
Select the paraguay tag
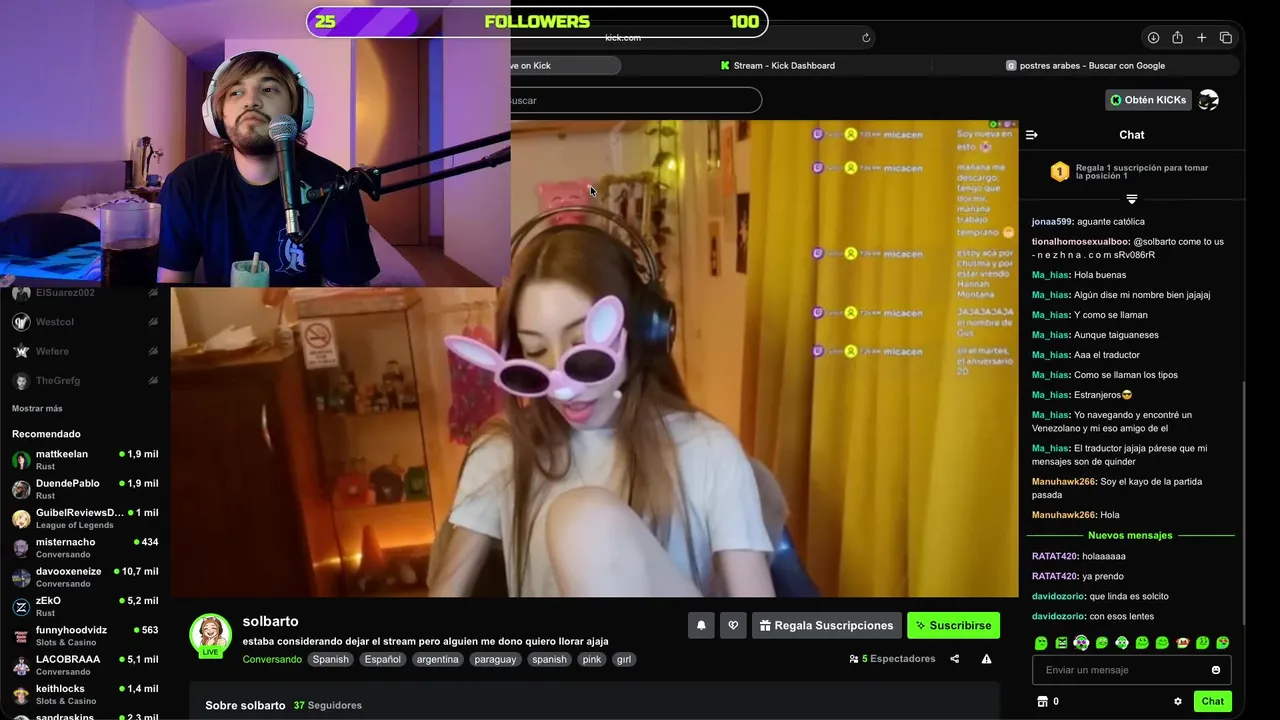(x=495, y=660)
